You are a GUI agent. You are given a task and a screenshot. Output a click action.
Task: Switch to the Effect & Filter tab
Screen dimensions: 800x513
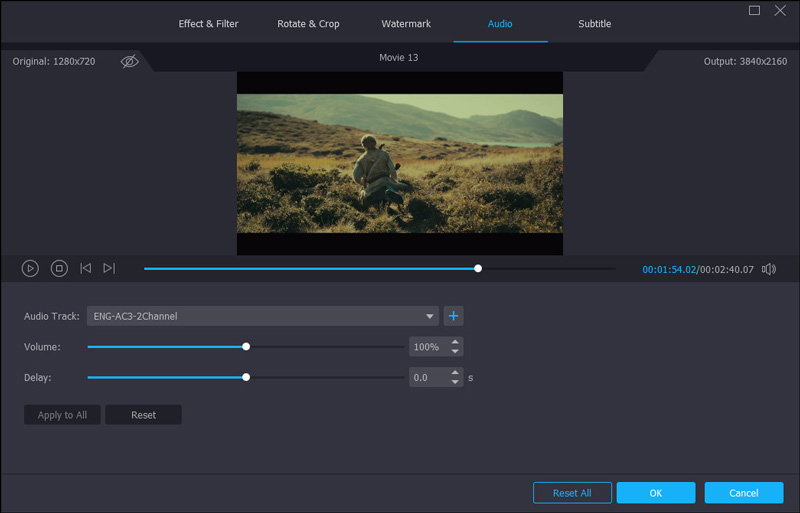(208, 24)
